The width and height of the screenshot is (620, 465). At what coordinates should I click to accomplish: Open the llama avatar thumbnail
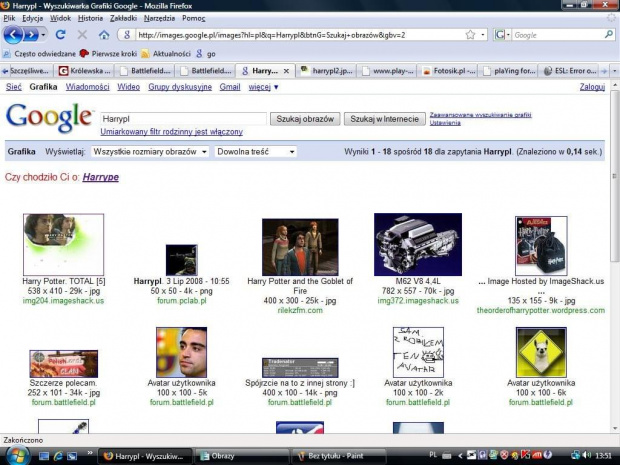click(541, 352)
